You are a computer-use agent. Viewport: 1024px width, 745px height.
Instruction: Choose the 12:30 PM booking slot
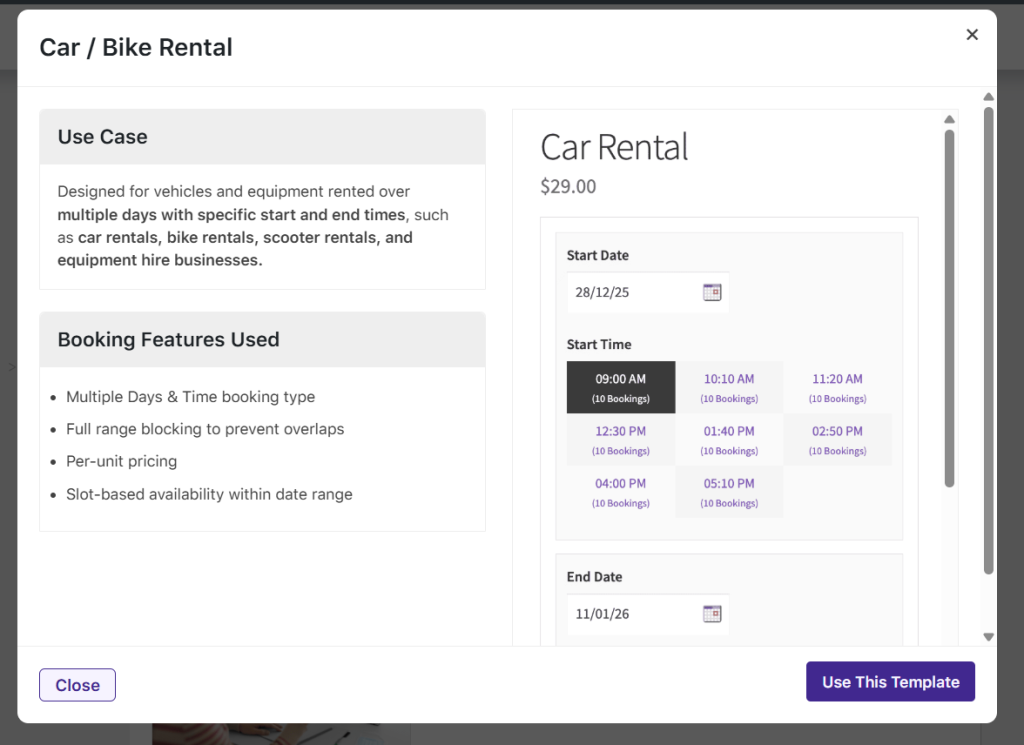(620, 439)
